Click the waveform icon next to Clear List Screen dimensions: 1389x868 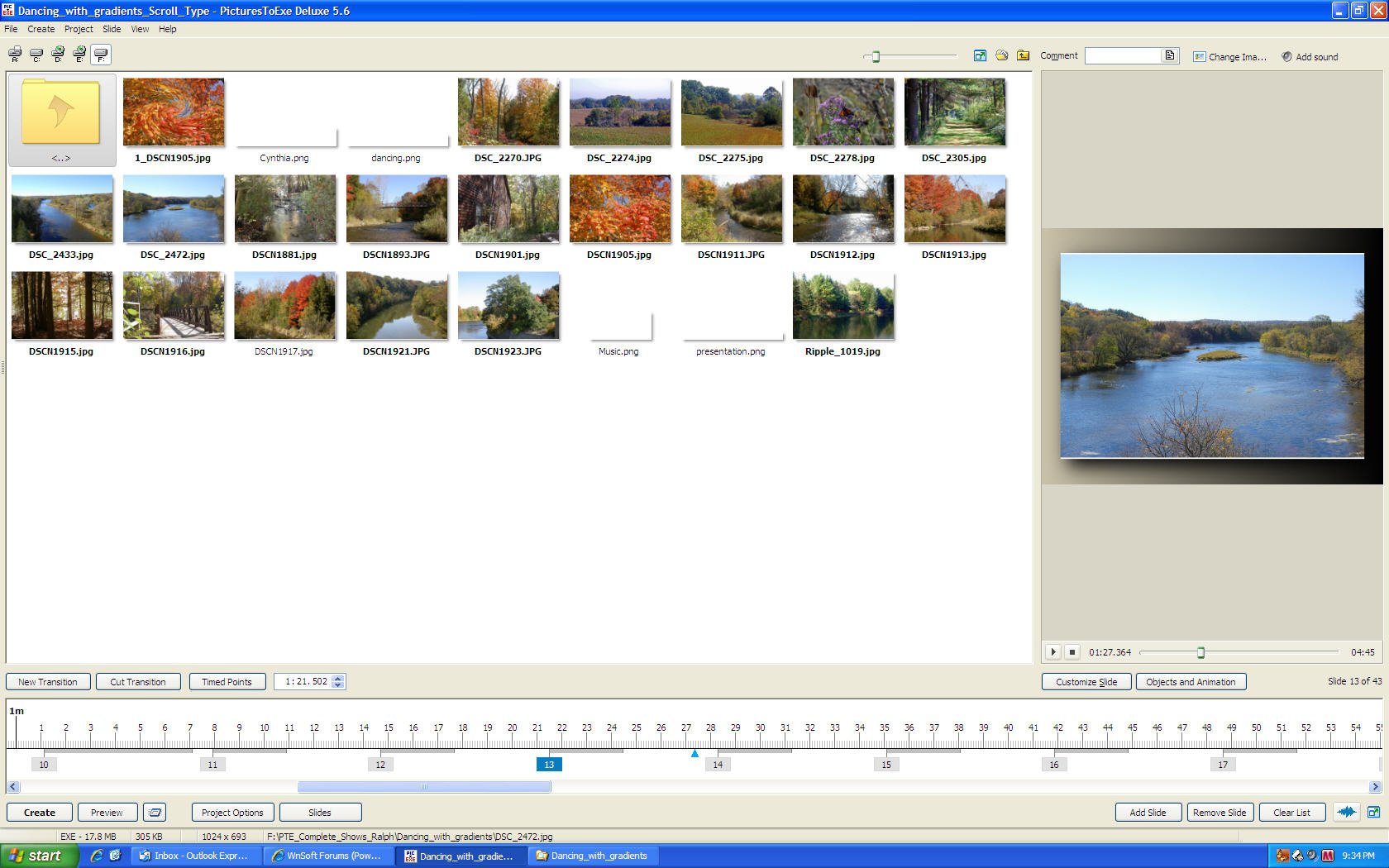1346,812
